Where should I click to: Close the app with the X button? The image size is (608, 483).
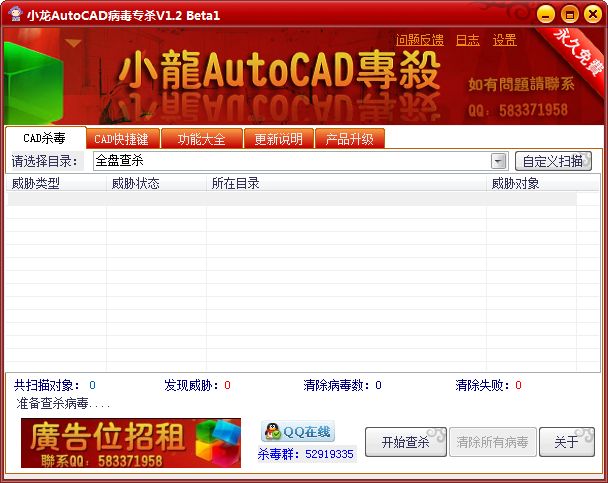(x=593, y=15)
